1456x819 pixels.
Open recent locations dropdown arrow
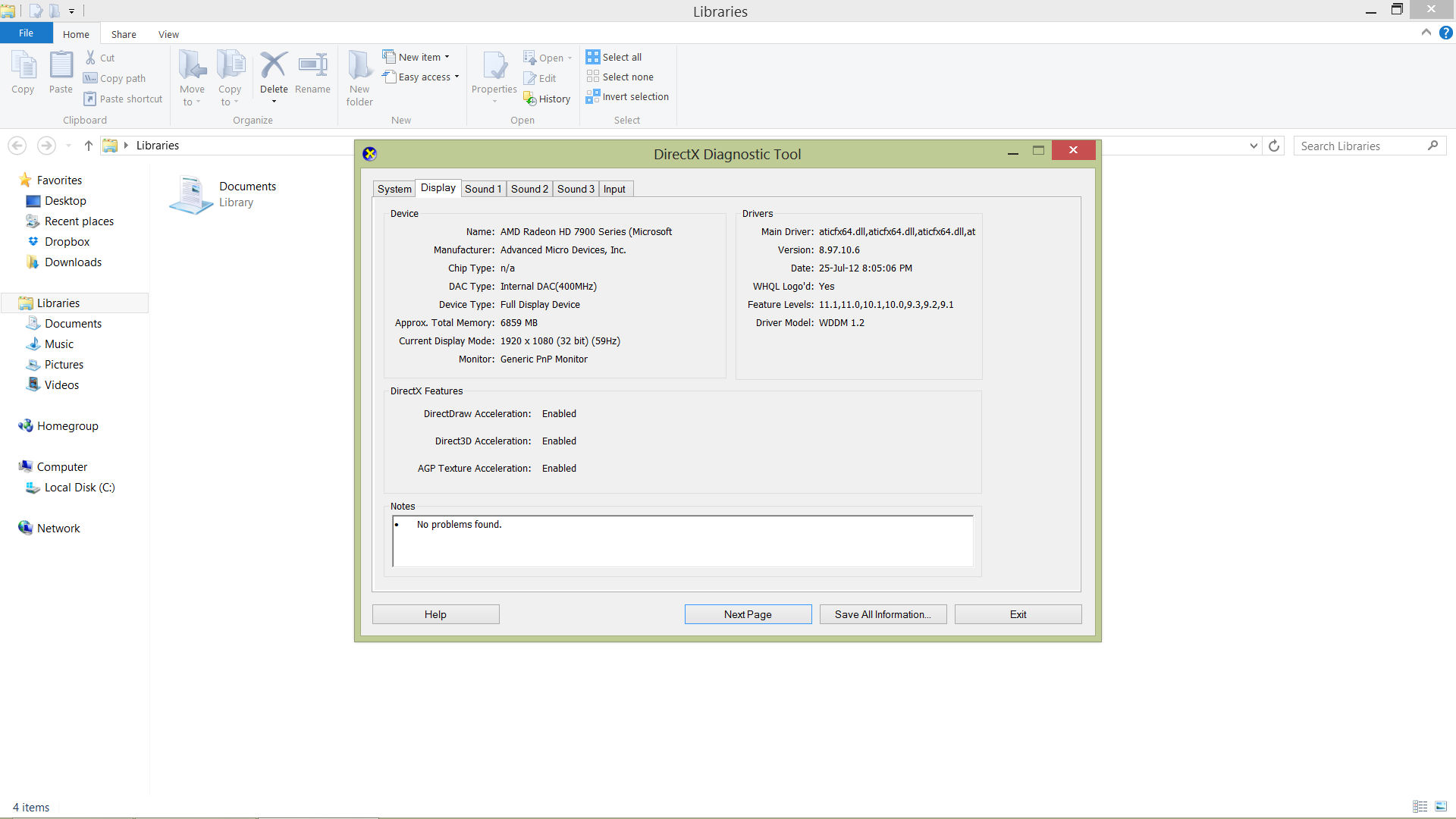[68, 146]
